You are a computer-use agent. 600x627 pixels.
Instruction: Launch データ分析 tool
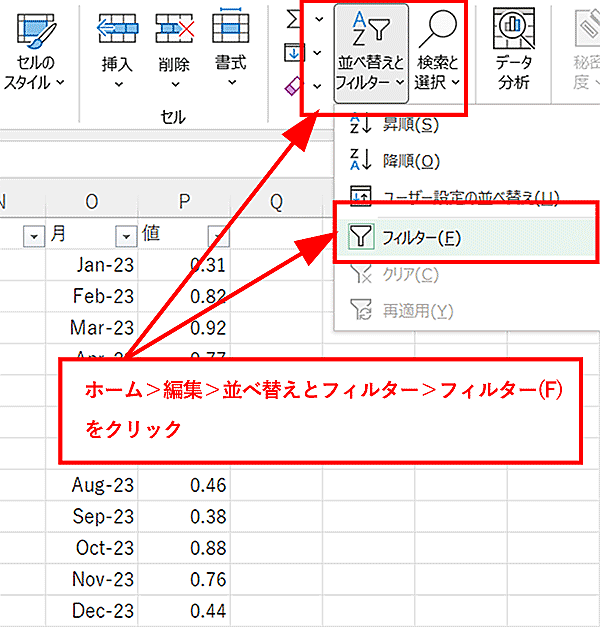coord(513,50)
